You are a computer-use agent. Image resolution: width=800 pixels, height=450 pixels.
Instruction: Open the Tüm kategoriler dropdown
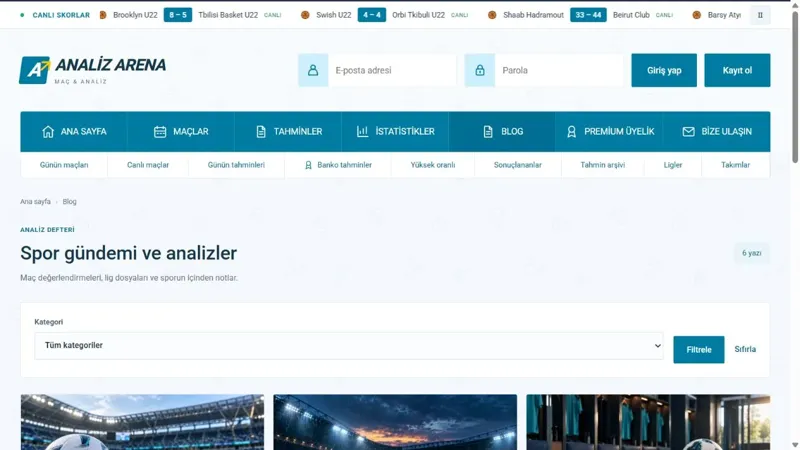(349, 345)
